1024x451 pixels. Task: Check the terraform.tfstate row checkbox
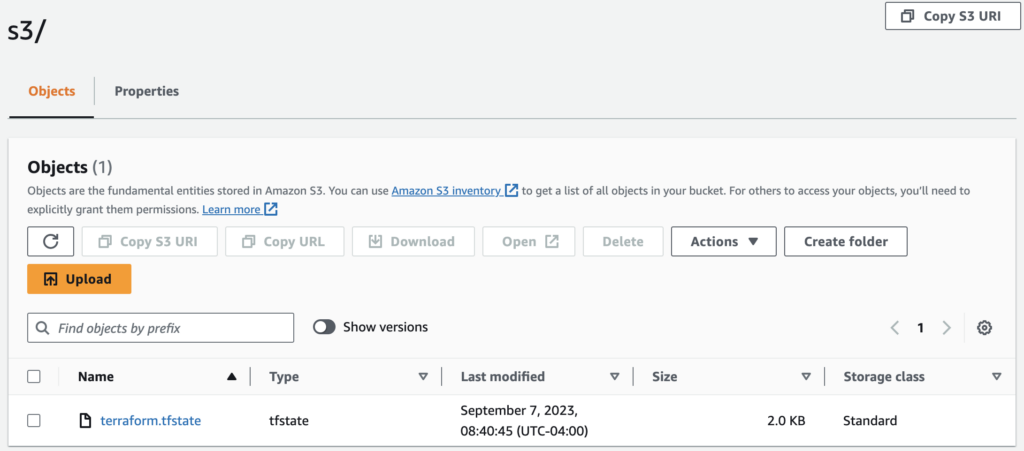34,421
